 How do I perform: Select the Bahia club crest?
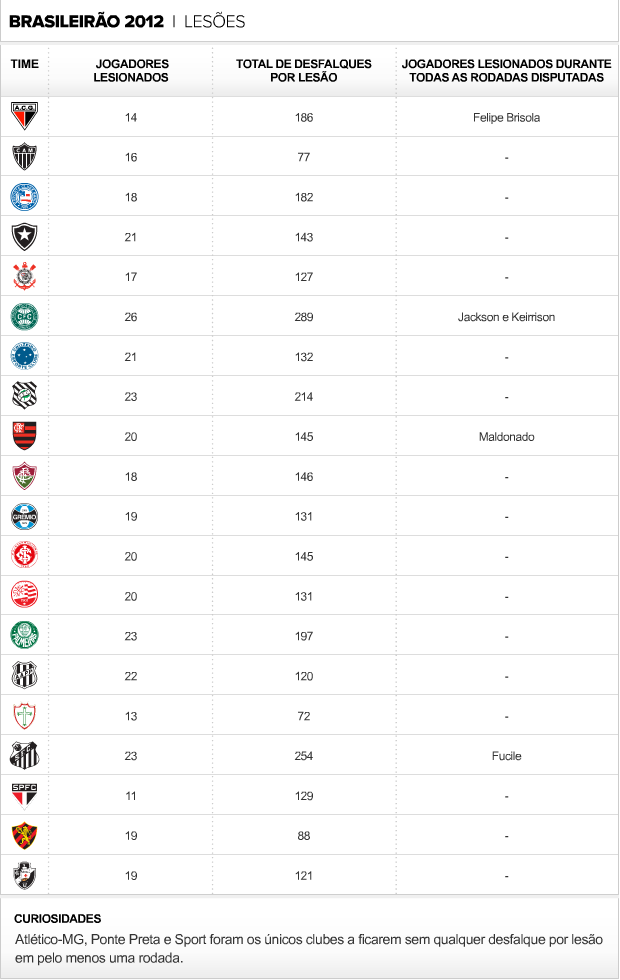(x=24, y=197)
